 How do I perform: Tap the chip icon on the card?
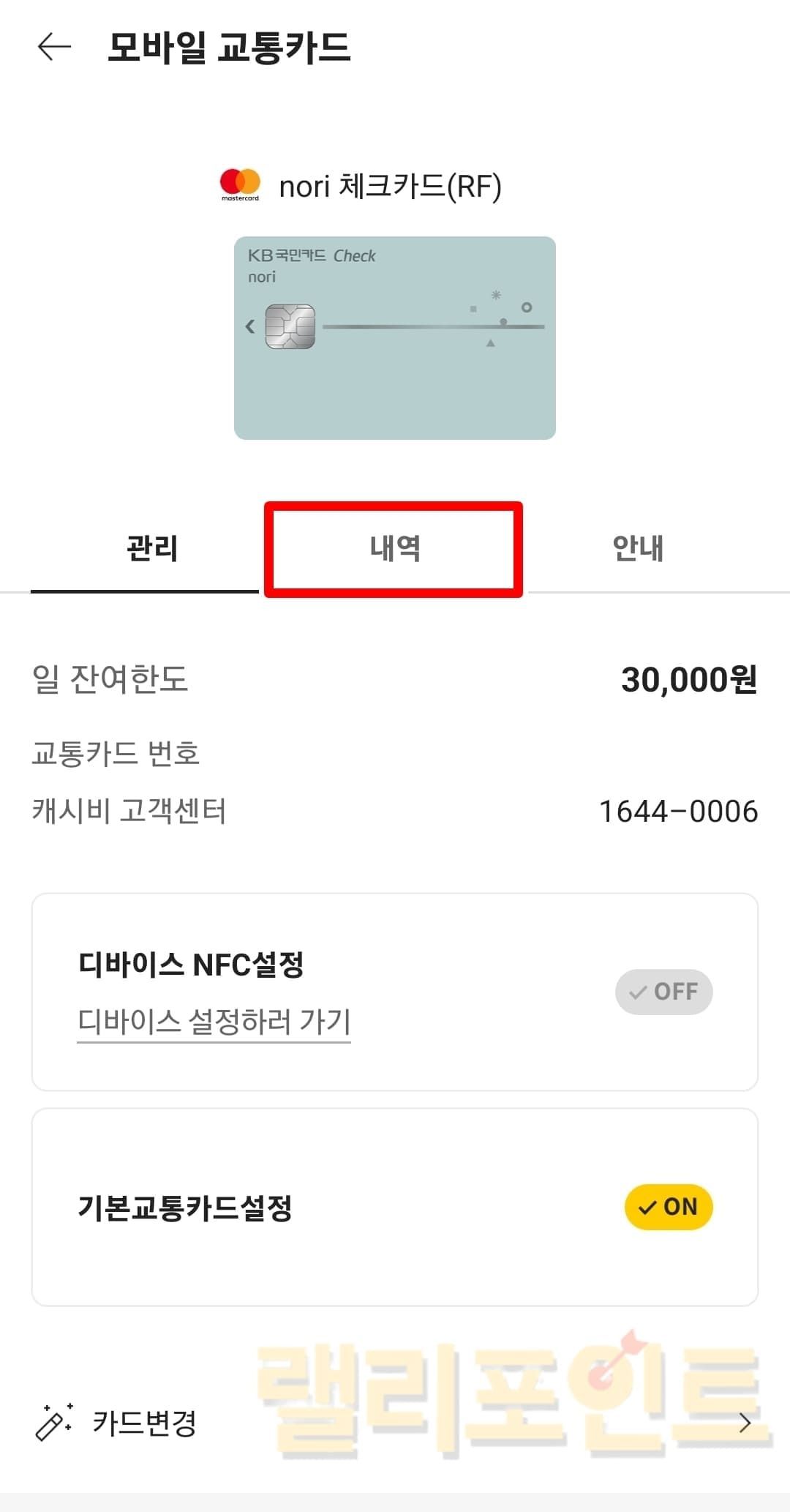(290, 326)
